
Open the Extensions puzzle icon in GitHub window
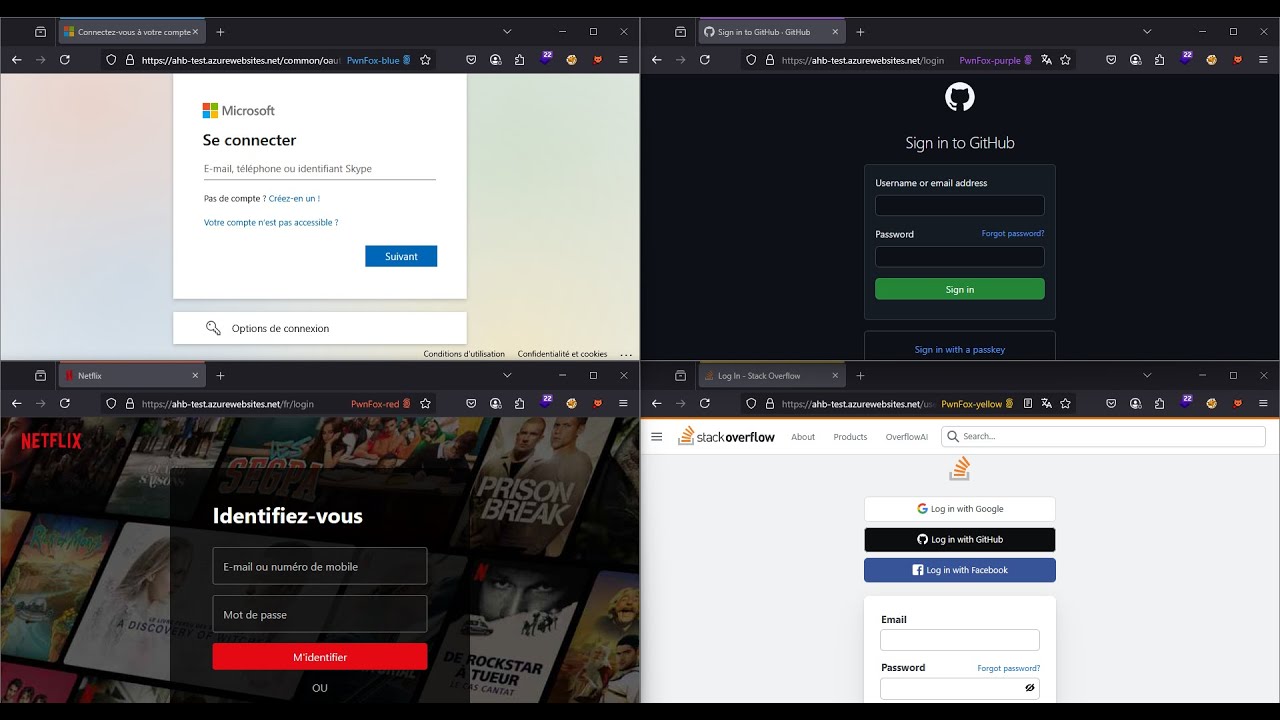click(1159, 60)
